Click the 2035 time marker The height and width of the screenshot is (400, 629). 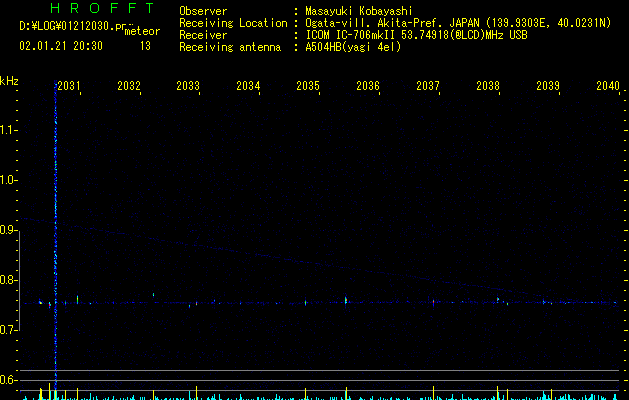[308, 86]
